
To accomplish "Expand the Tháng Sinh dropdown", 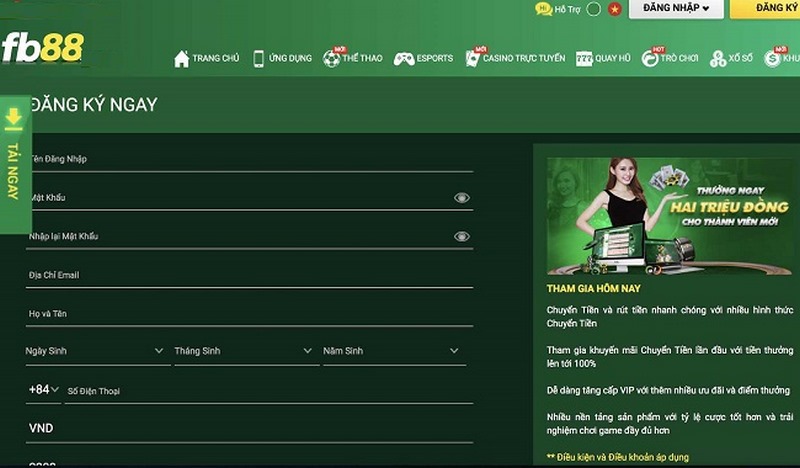I will click(308, 351).
